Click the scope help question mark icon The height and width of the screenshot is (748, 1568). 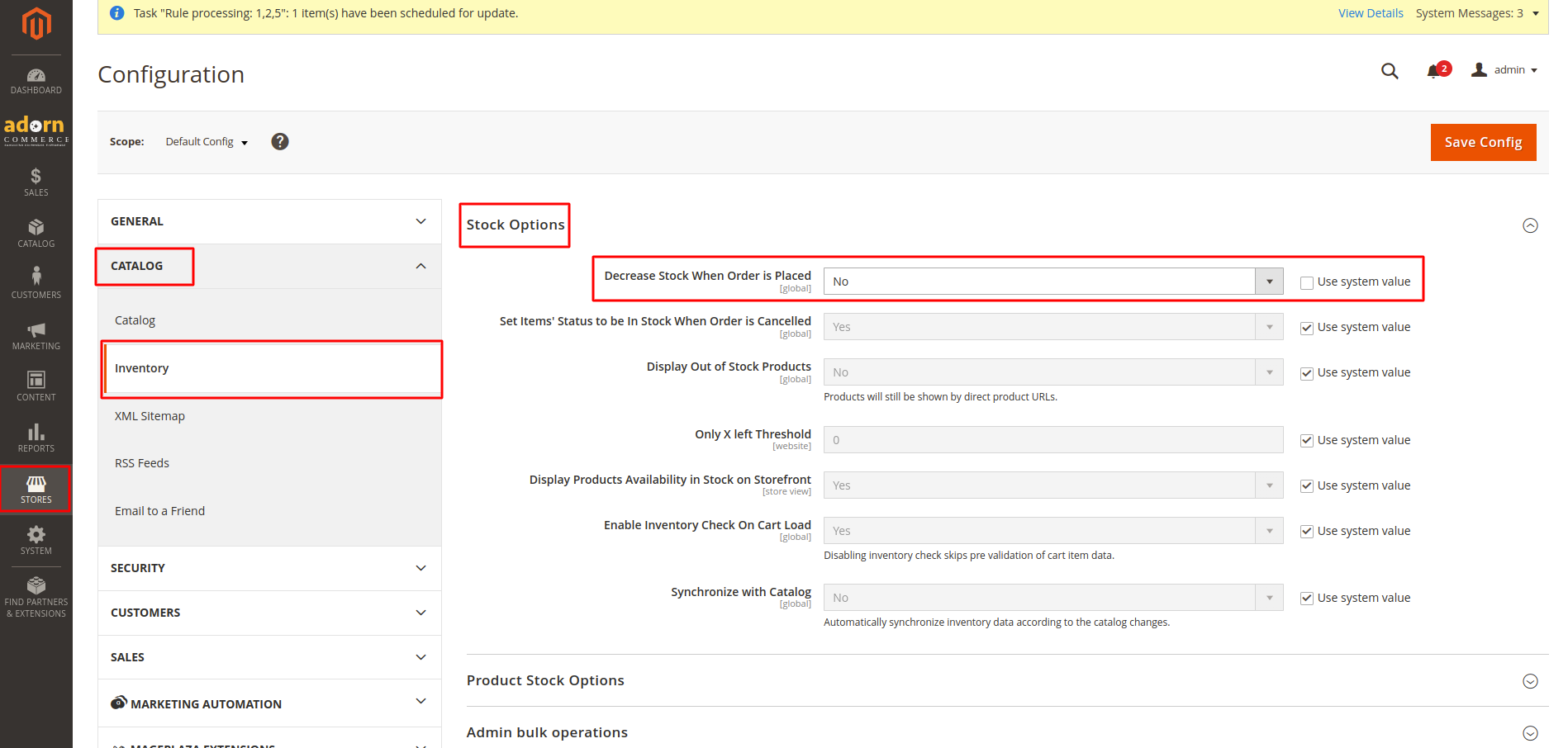coord(280,142)
